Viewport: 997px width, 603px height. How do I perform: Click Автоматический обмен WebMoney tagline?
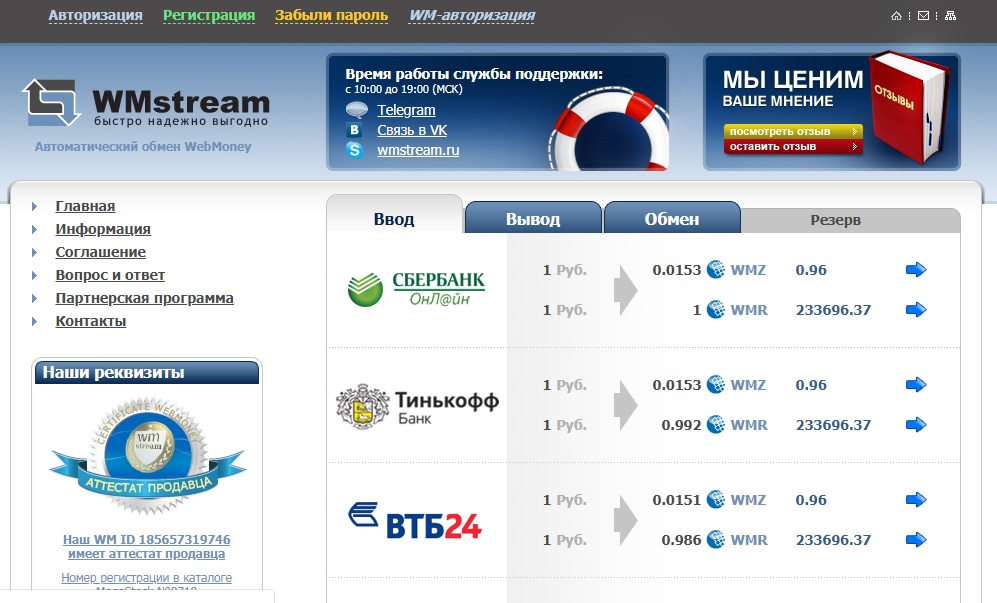(143, 147)
